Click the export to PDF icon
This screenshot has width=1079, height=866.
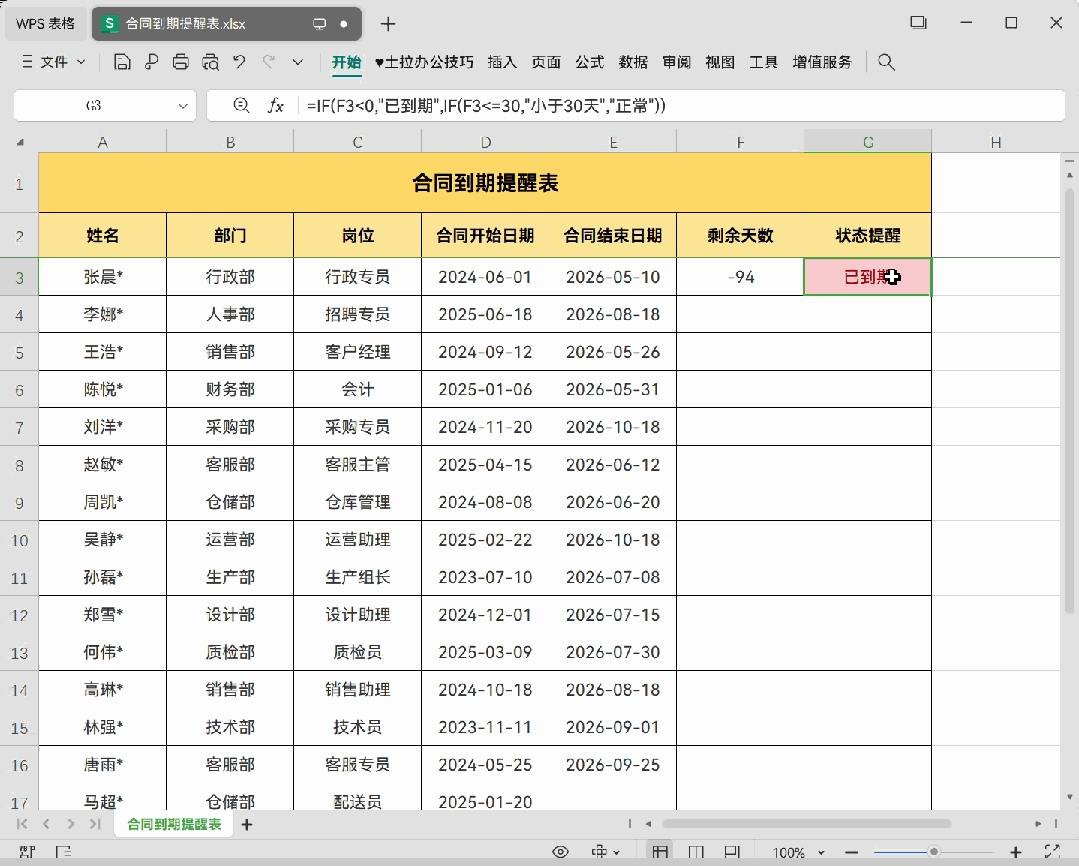pyautogui.click(x=151, y=62)
